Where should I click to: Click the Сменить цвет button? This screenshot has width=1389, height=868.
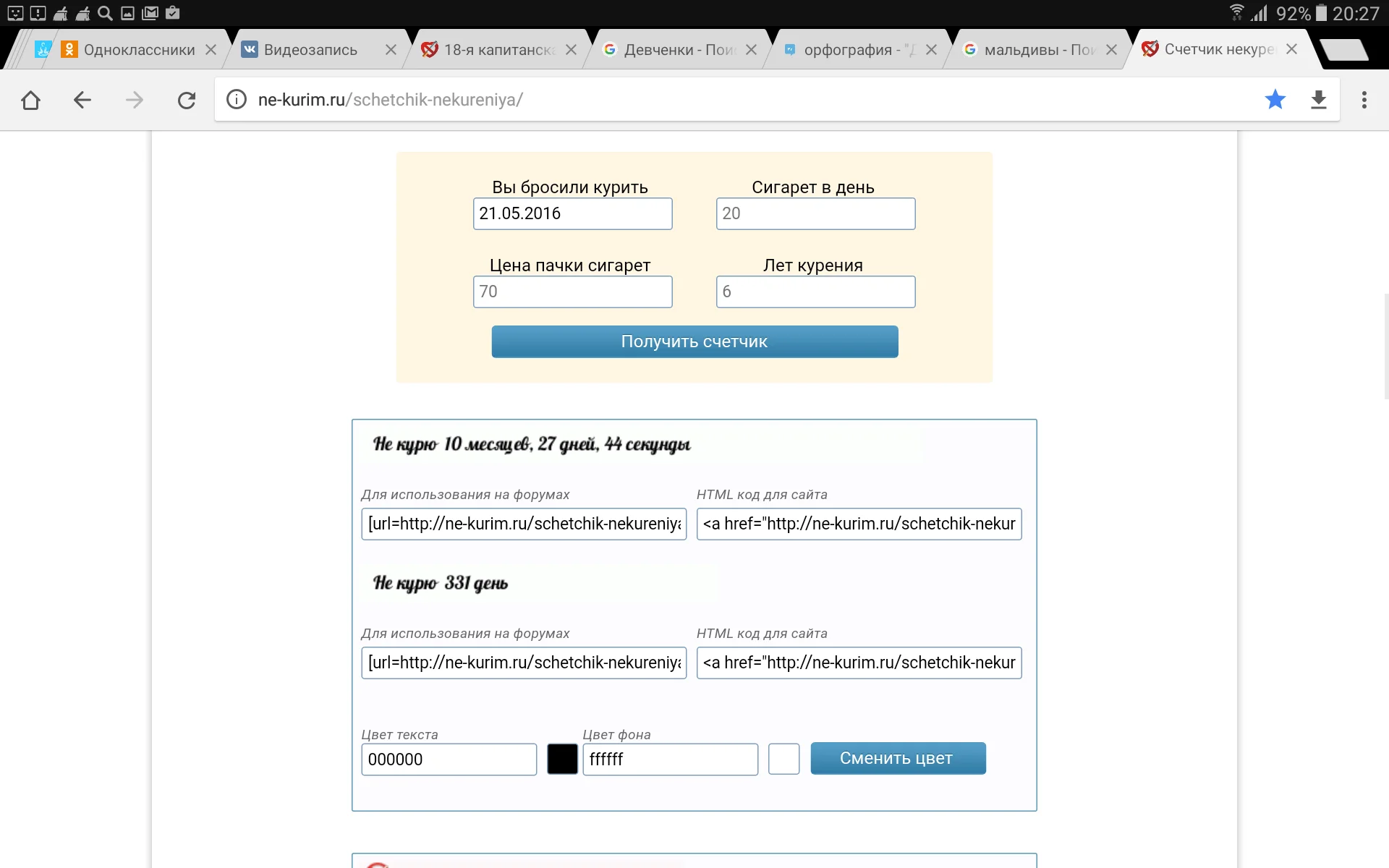pyautogui.click(x=898, y=758)
